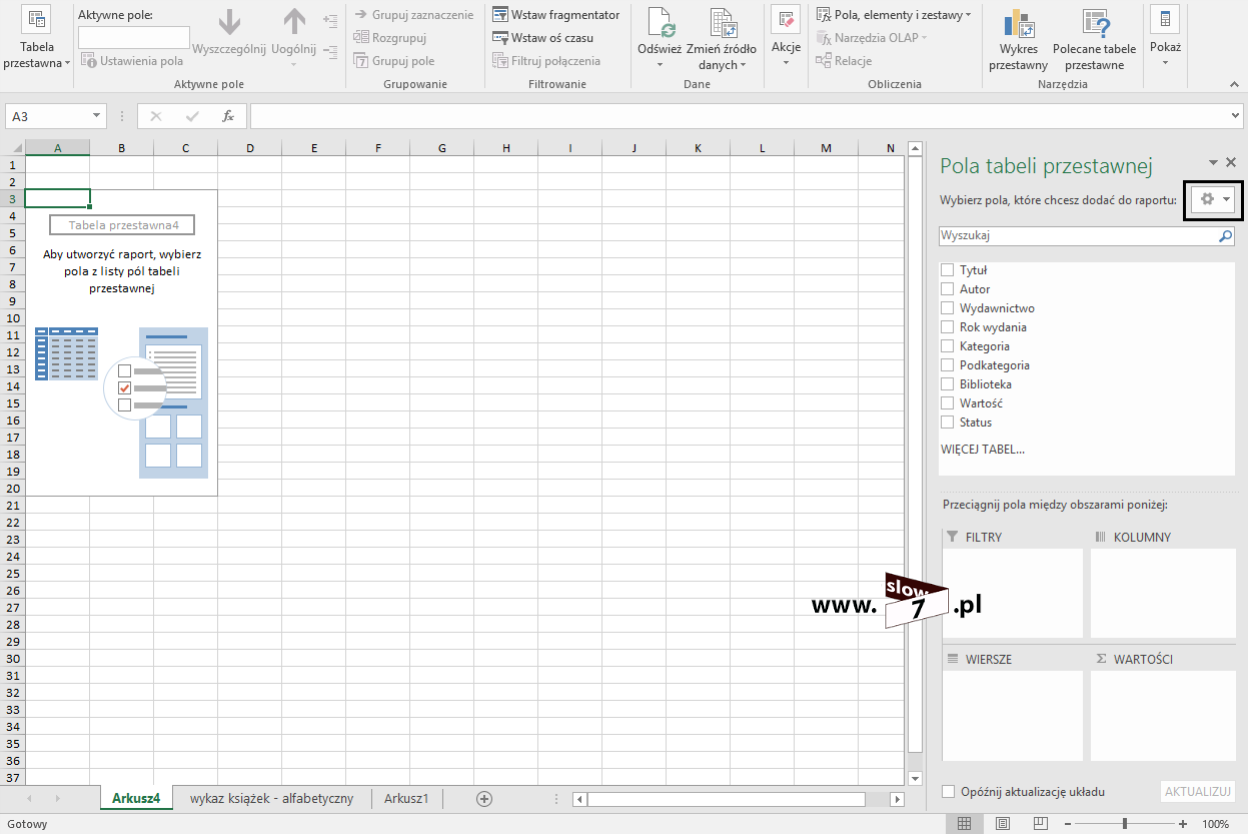Check the Kategoria field
Viewport: 1248px width, 834px height.
(x=947, y=346)
